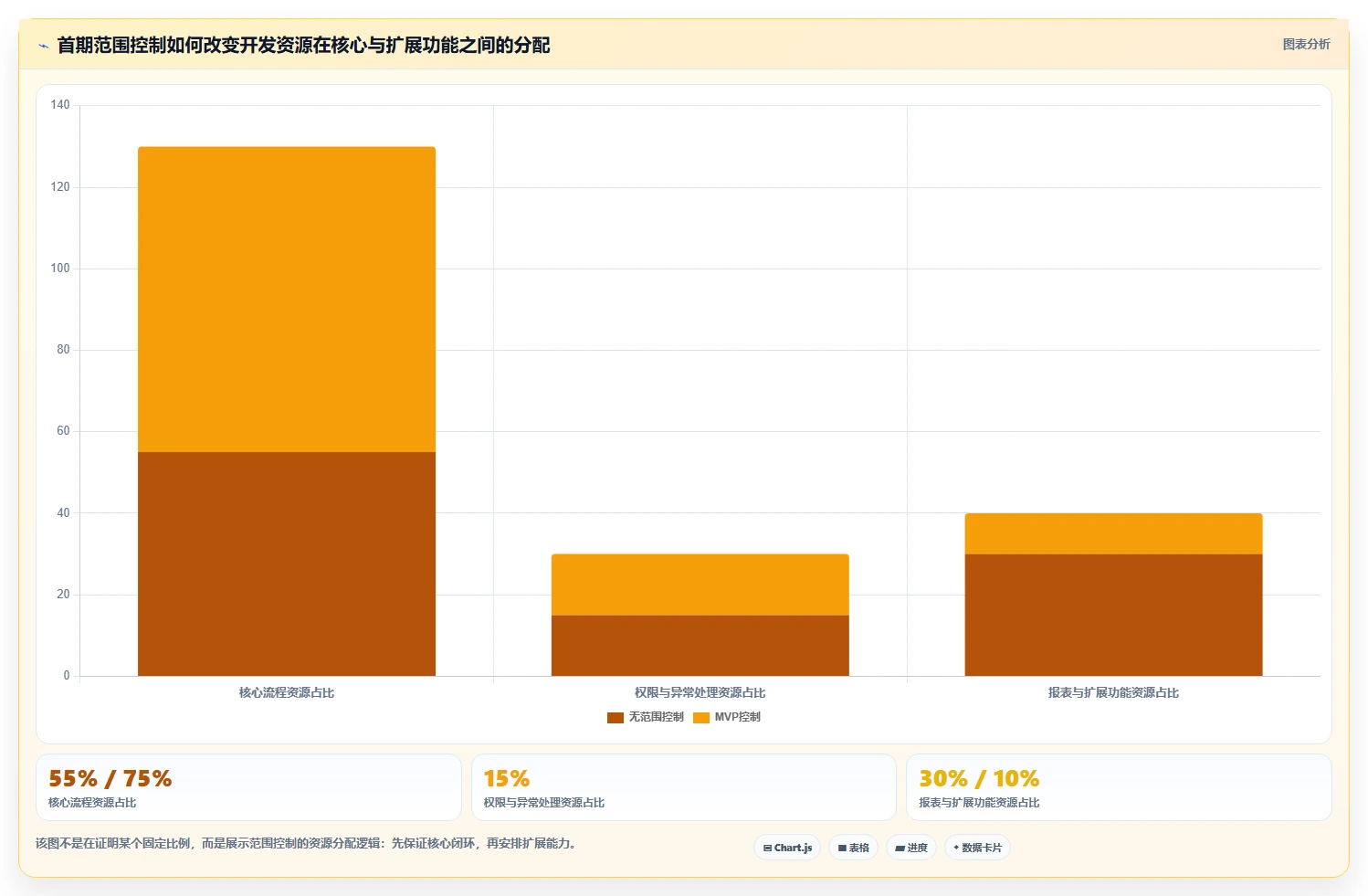Screen dimensions: 1368x896
Task: Click the dark brown bar segment for 权限与异常处理资源占比
Action: click(700, 646)
